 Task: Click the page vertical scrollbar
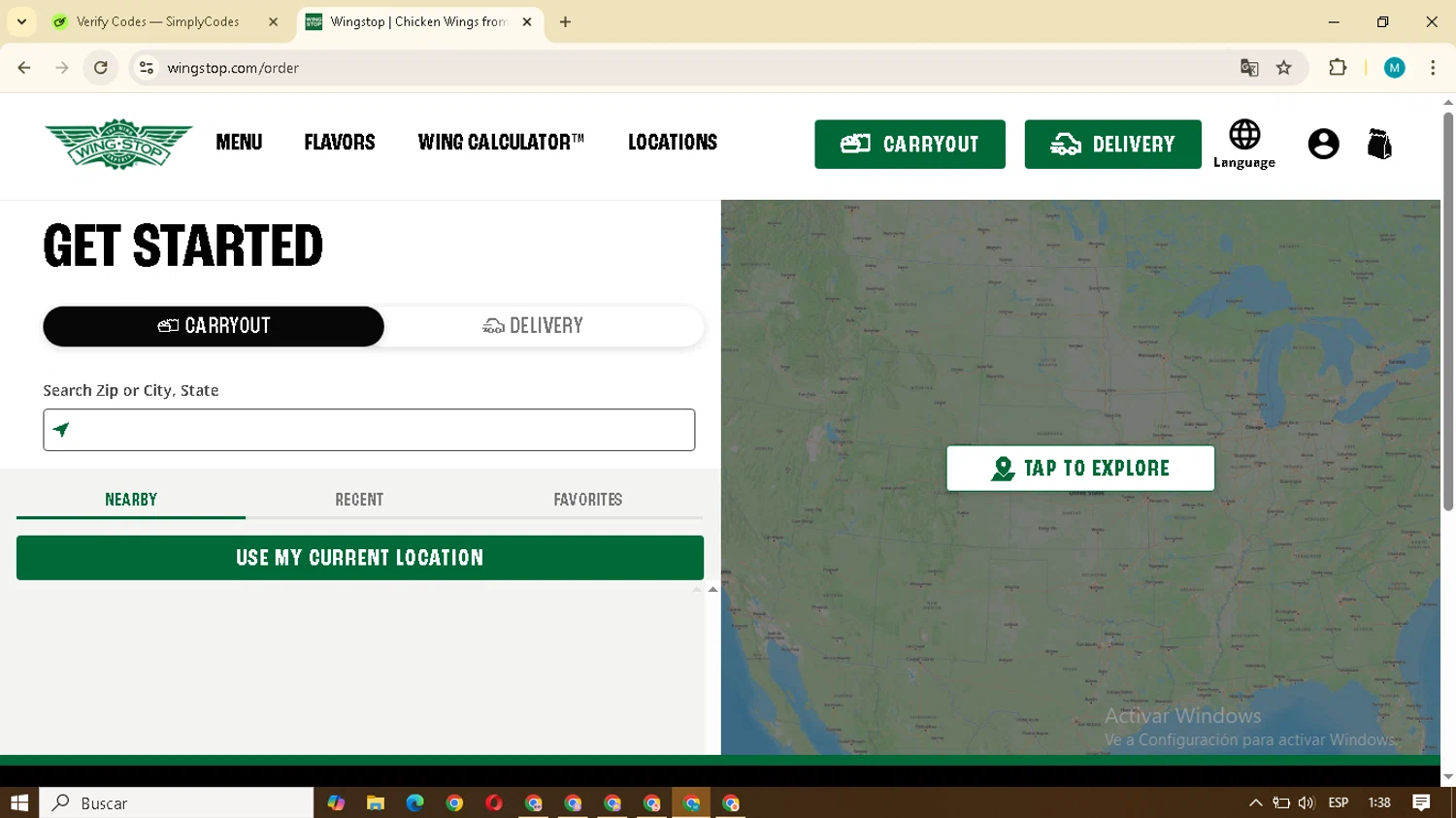click(1448, 311)
